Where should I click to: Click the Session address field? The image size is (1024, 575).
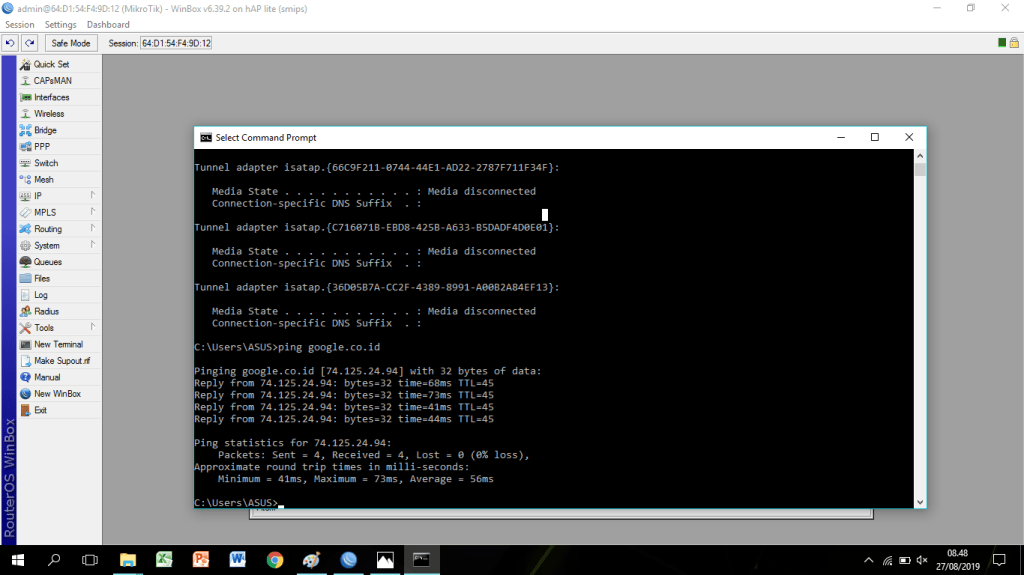tap(175, 43)
